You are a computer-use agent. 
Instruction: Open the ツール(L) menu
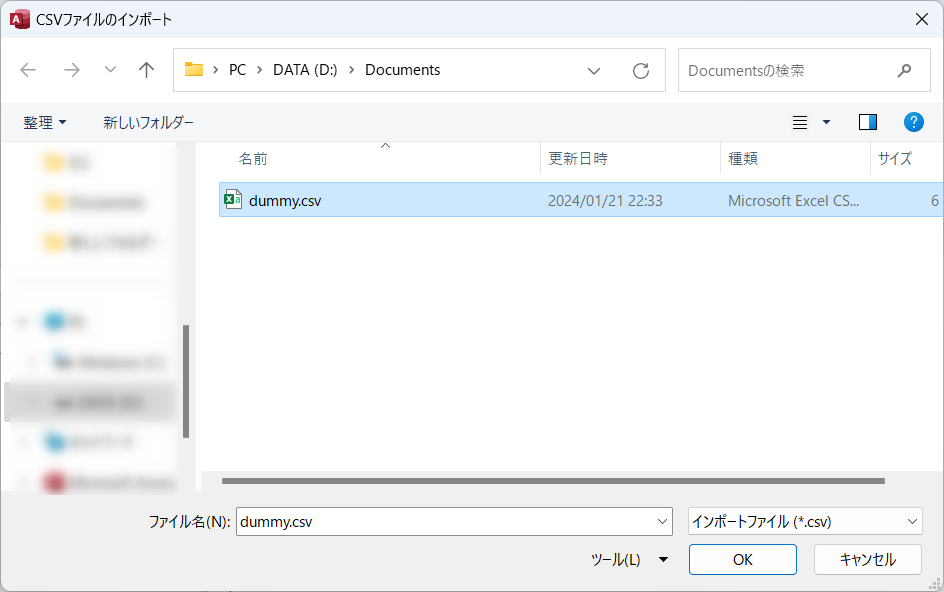coord(628,560)
